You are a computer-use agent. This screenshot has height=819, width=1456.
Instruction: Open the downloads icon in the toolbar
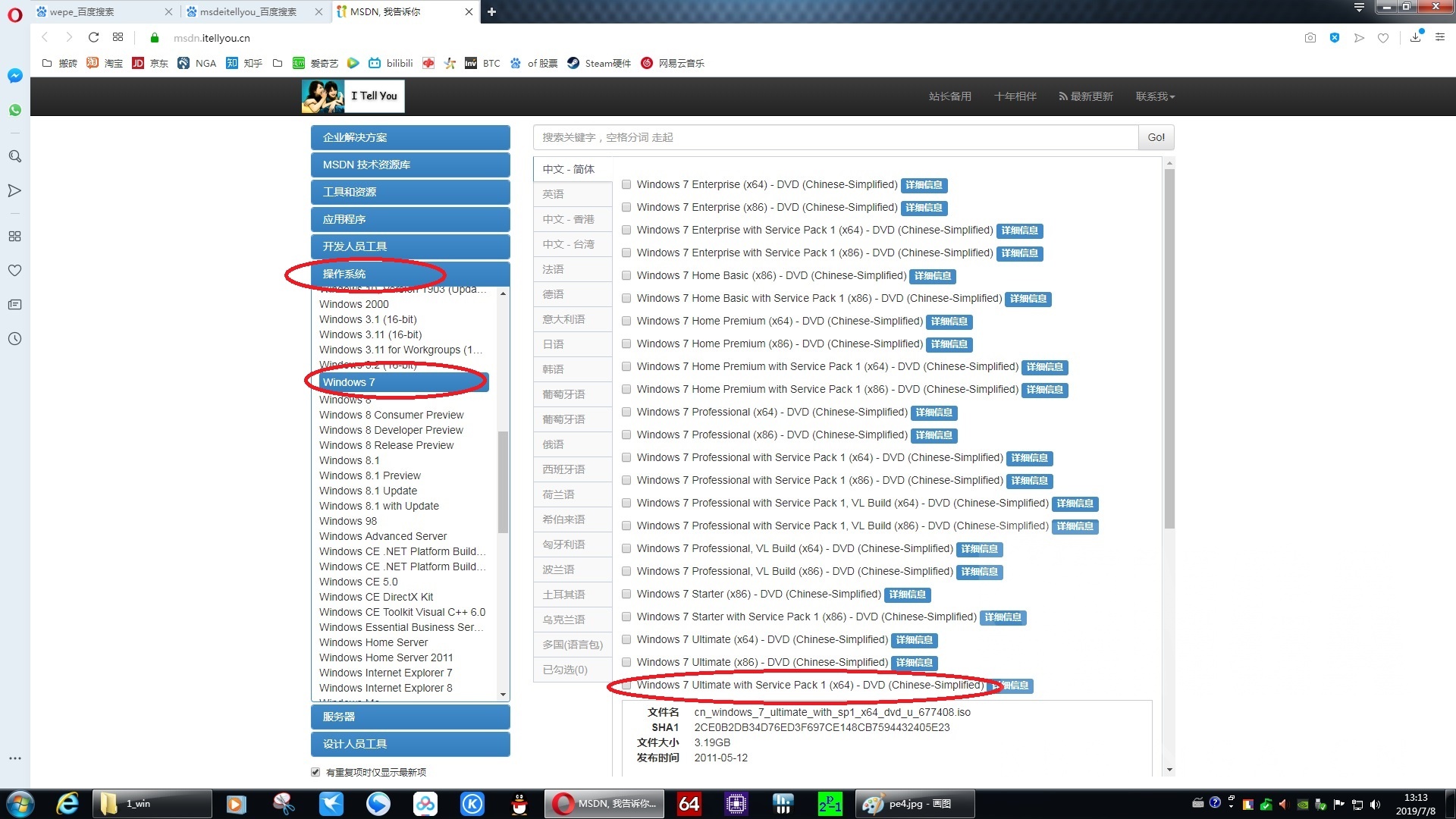pos(1415,37)
